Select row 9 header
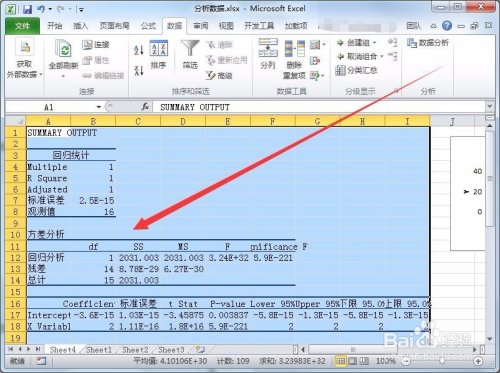This screenshot has width=500, height=373. [15, 223]
